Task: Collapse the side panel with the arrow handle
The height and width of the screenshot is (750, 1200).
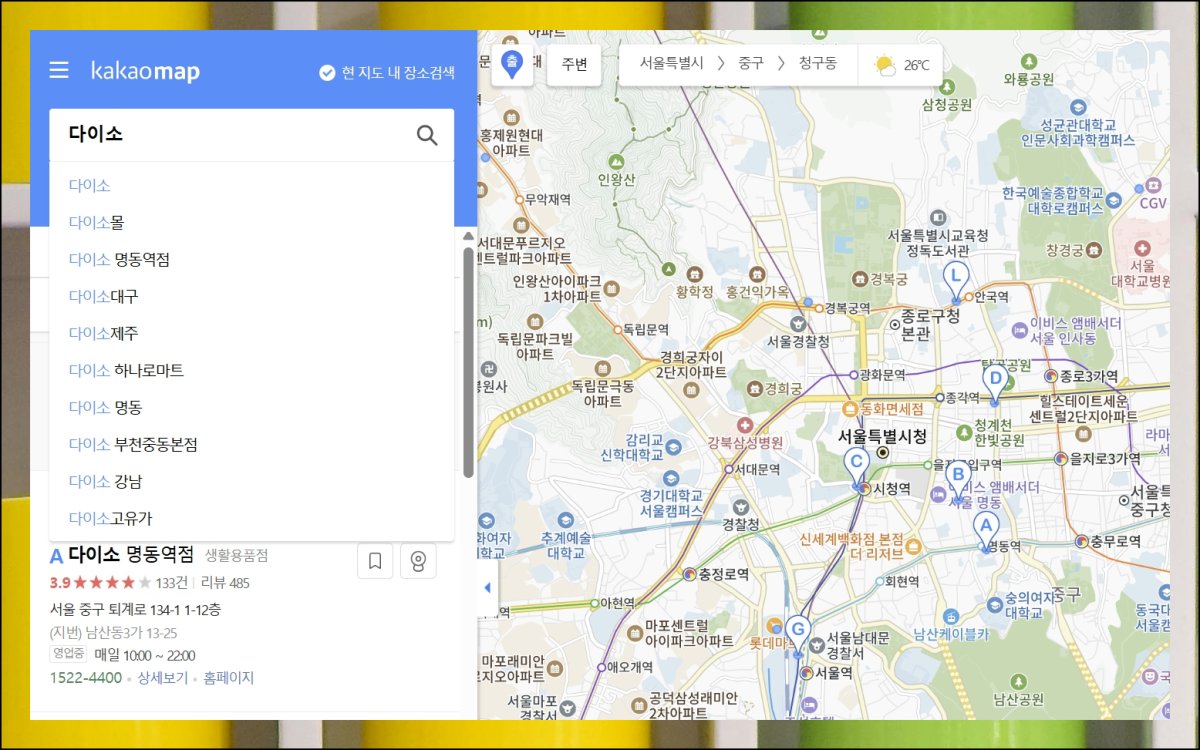Action: click(x=488, y=588)
